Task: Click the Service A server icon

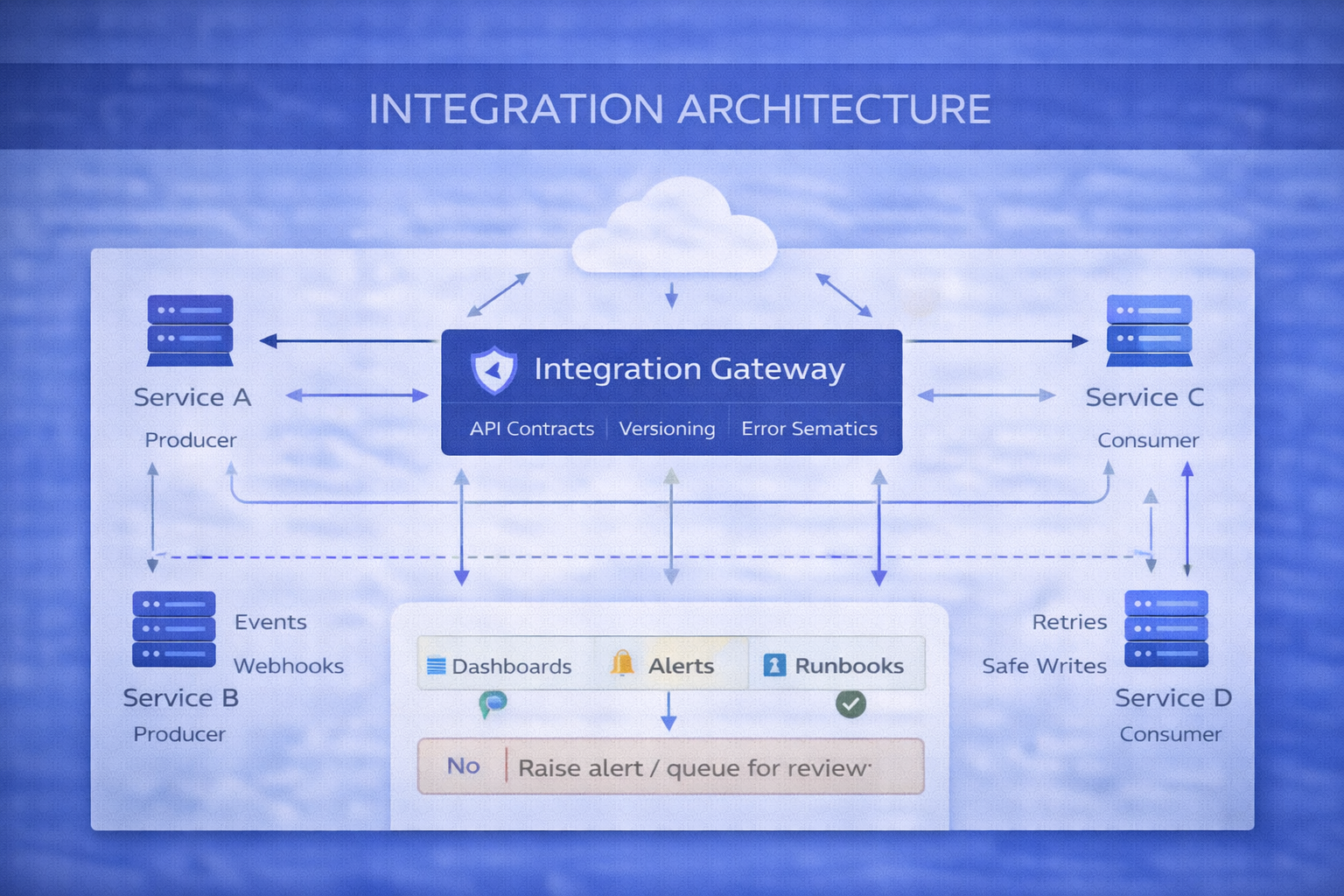Action: (x=190, y=330)
